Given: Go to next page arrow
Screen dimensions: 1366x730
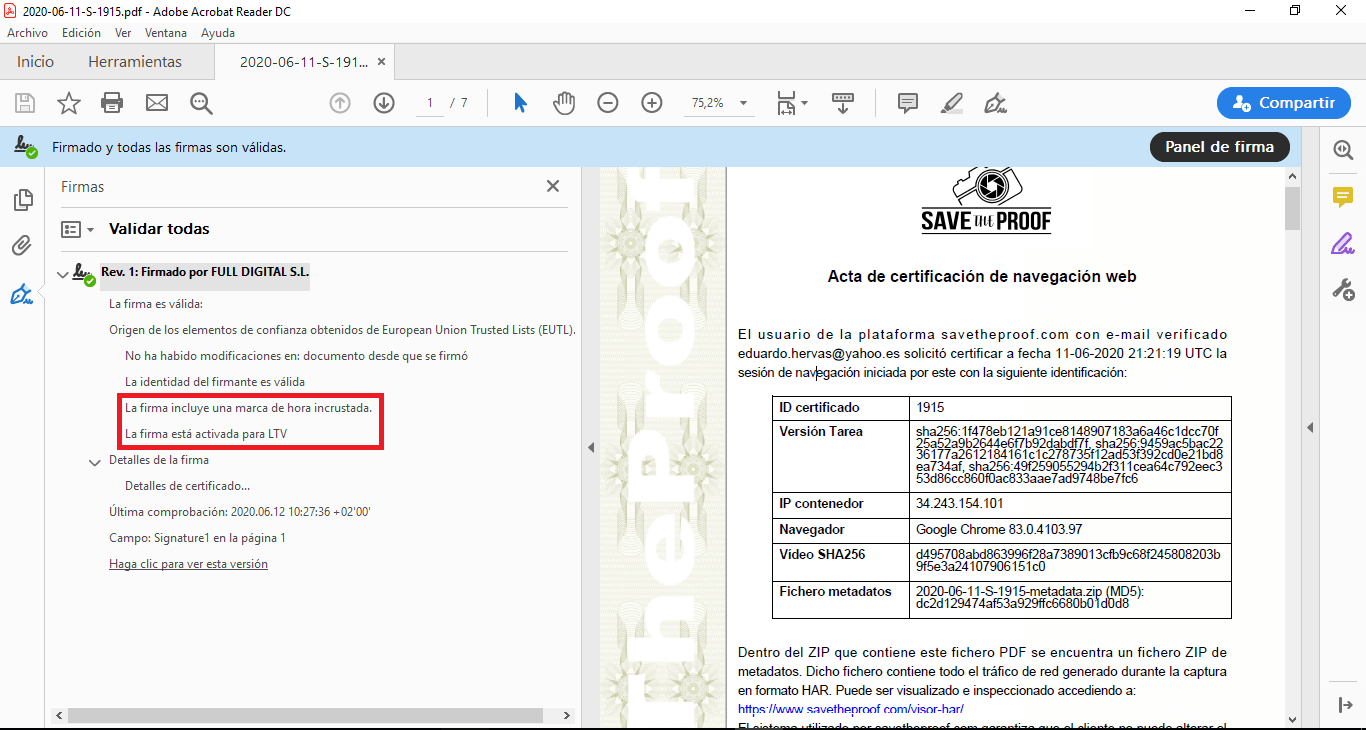Looking at the screenshot, I should pos(384,103).
